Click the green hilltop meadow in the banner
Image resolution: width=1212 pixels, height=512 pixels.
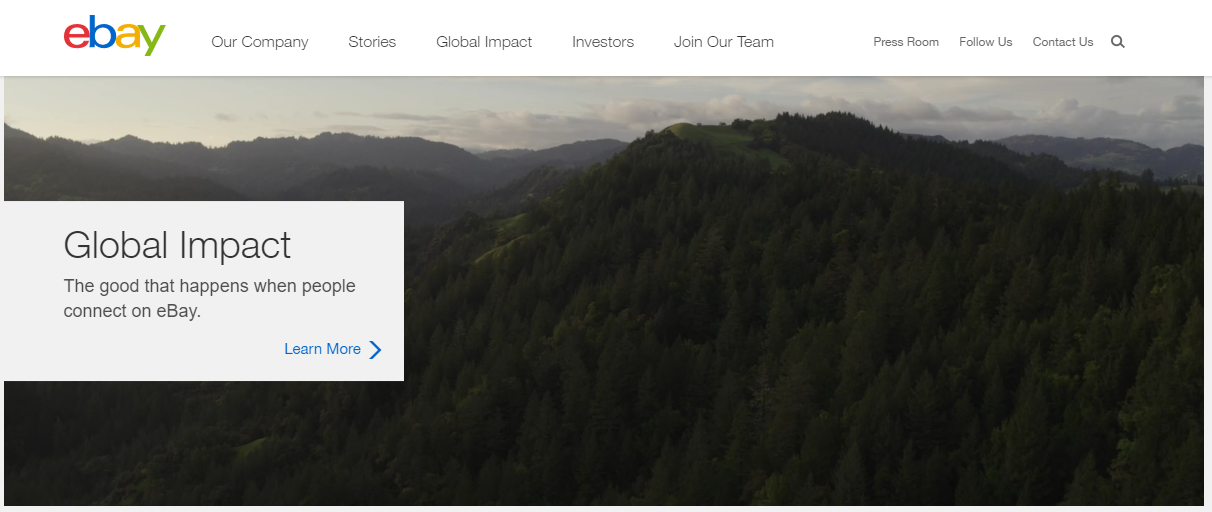690,131
